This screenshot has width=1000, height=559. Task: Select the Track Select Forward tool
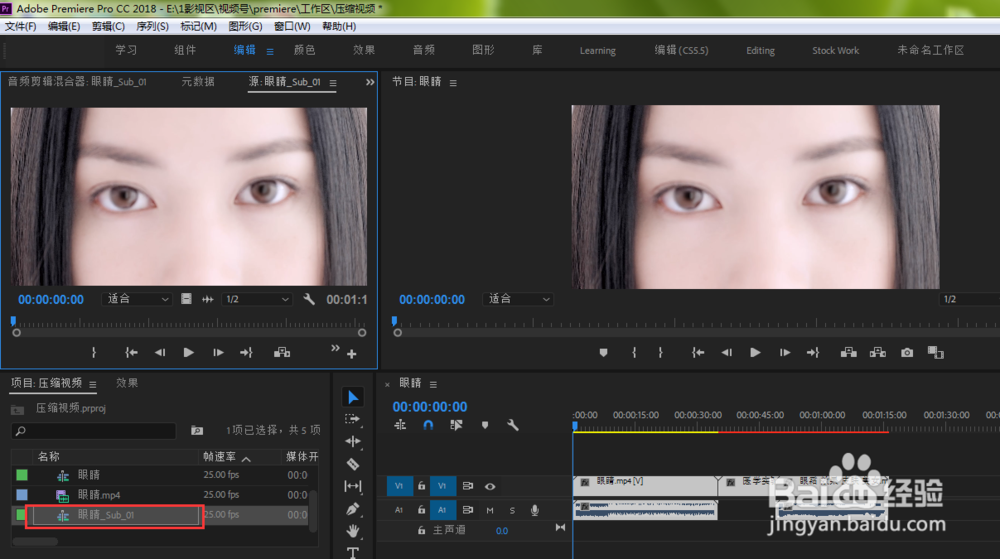click(353, 419)
